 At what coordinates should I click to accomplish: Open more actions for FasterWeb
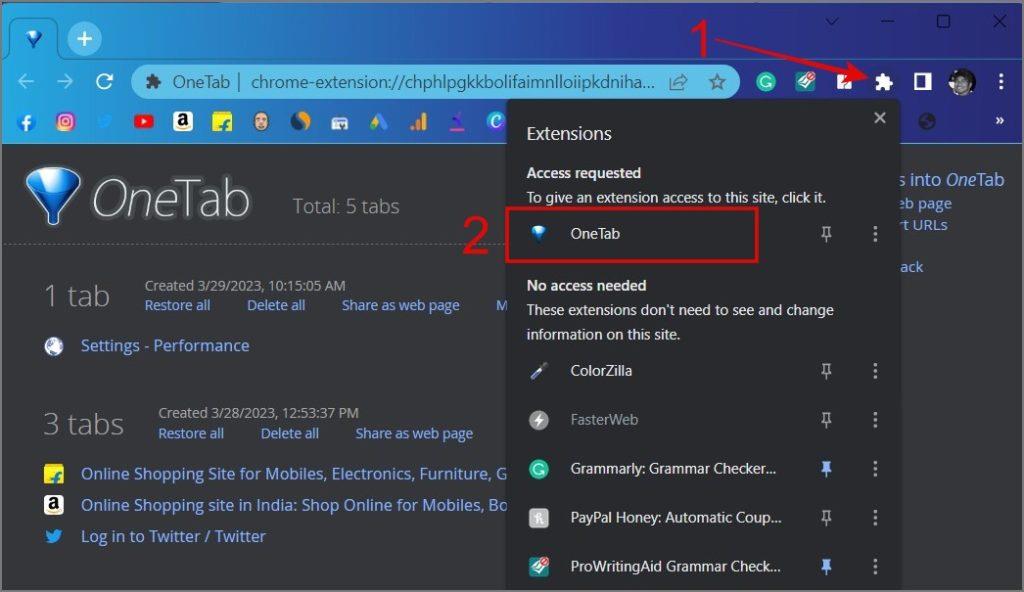(x=875, y=420)
